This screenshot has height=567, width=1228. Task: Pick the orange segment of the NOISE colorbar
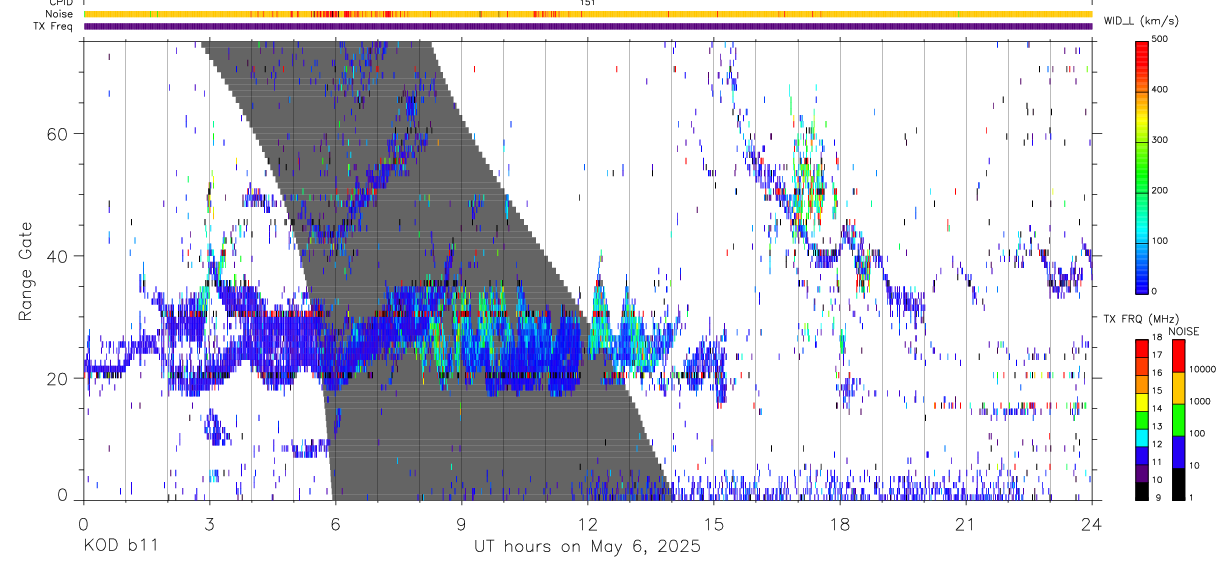click(x=1178, y=388)
